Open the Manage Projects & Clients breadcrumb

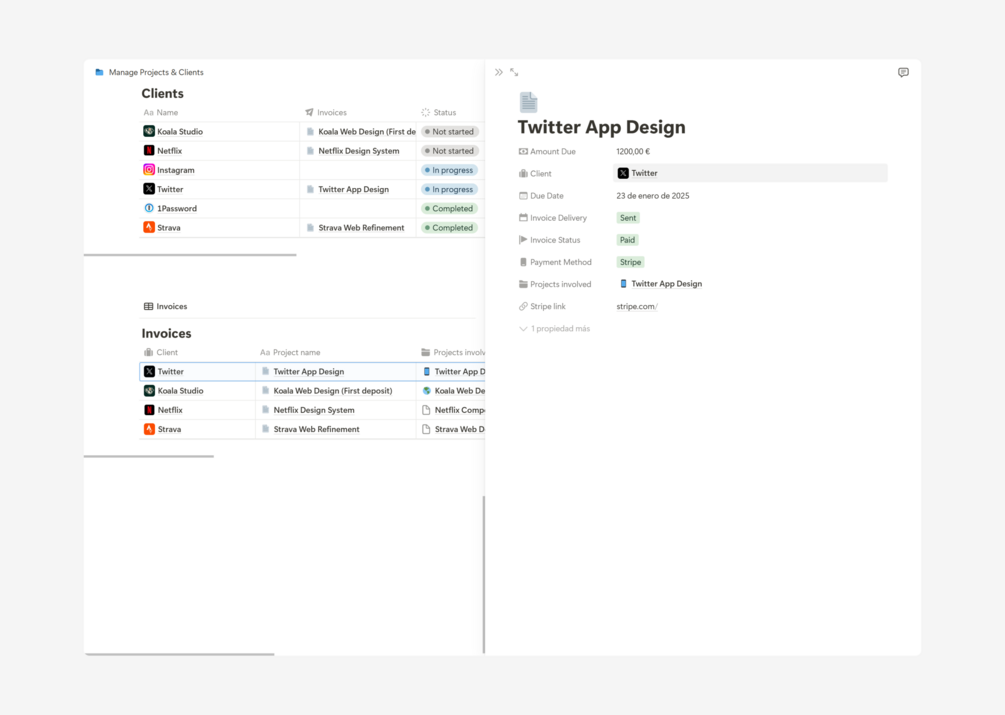[156, 72]
